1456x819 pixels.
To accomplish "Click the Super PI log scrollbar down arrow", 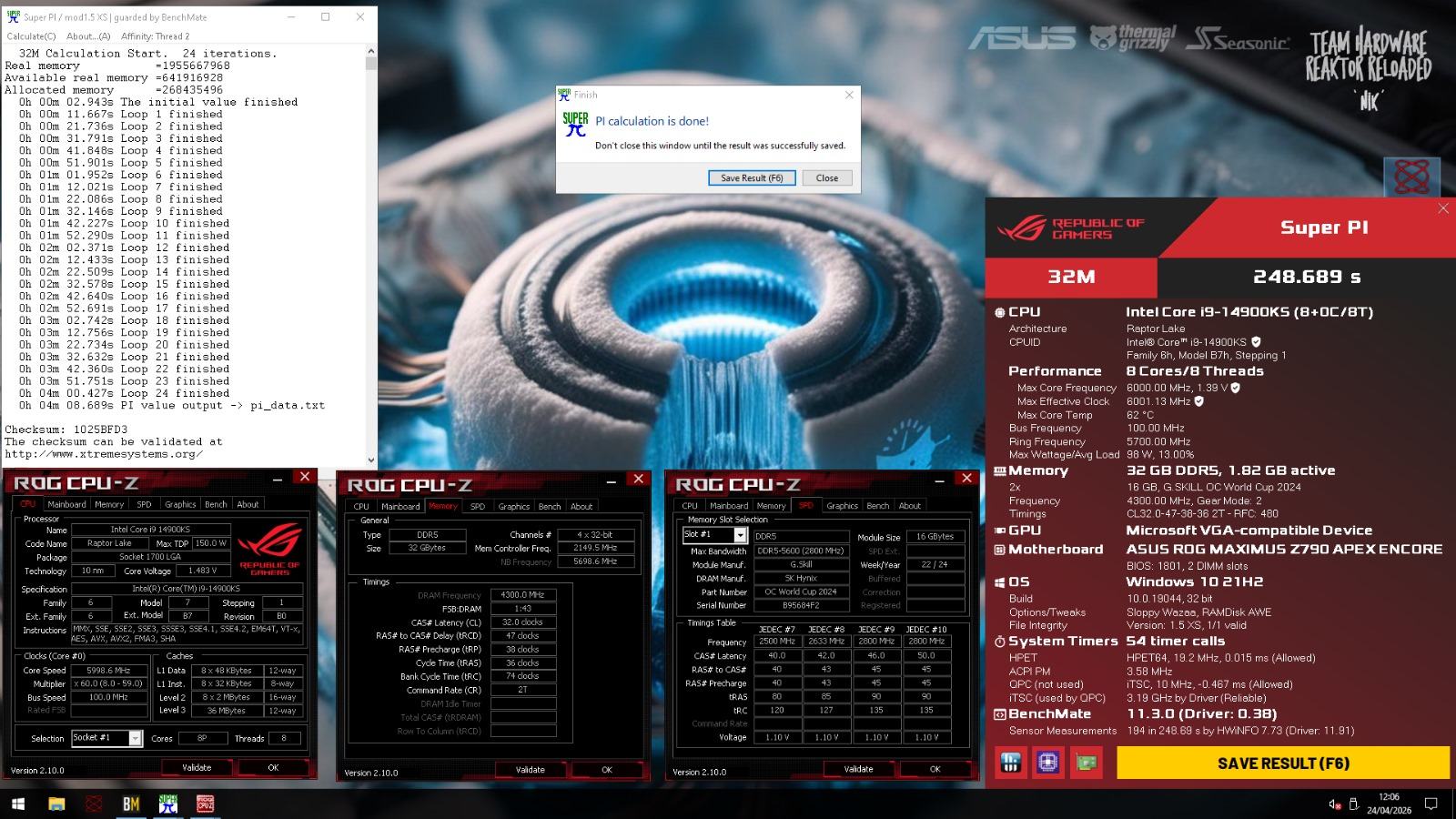I will [371, 460].
